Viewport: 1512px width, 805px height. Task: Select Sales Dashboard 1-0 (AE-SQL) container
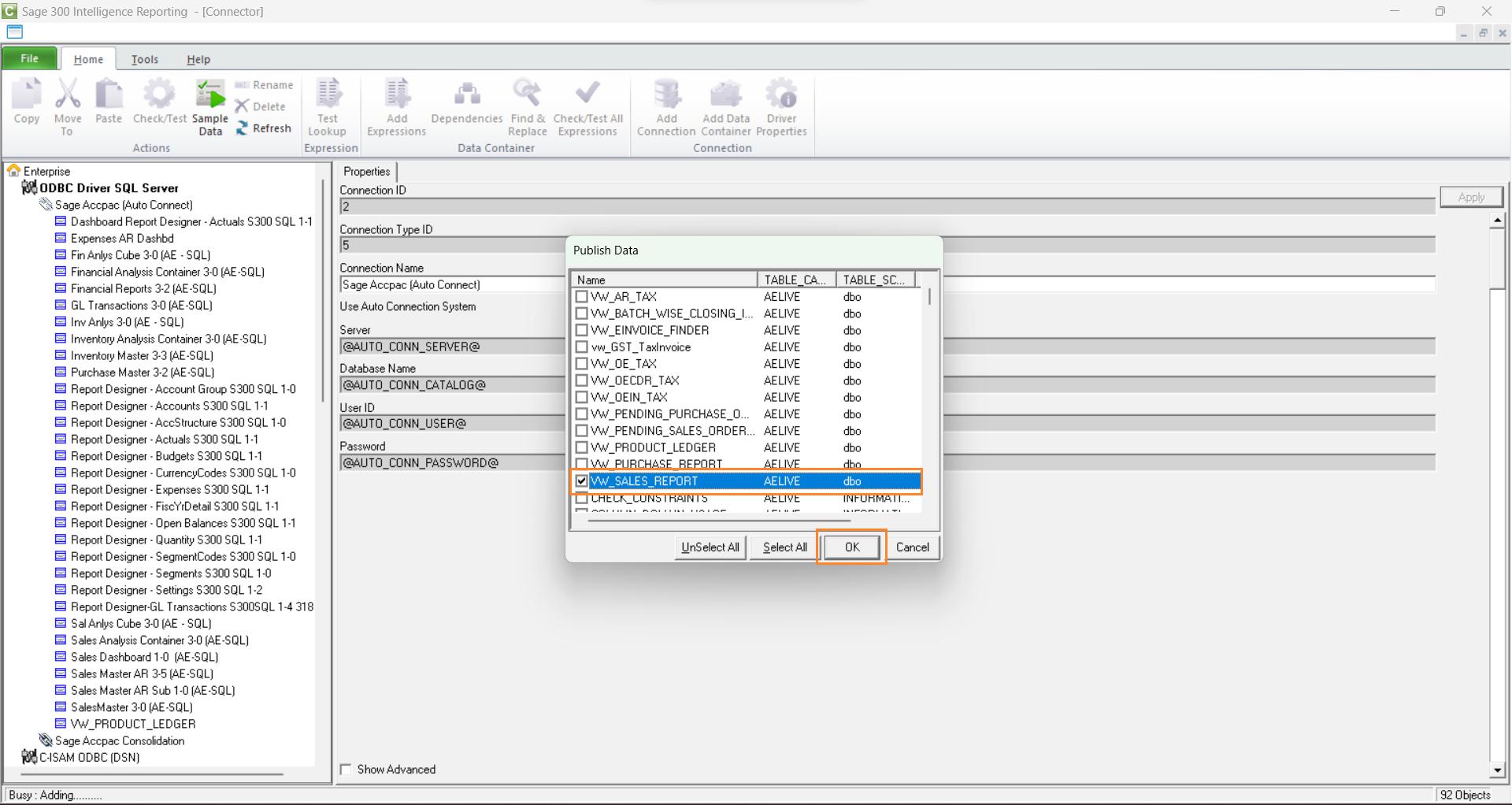[145, 657]
